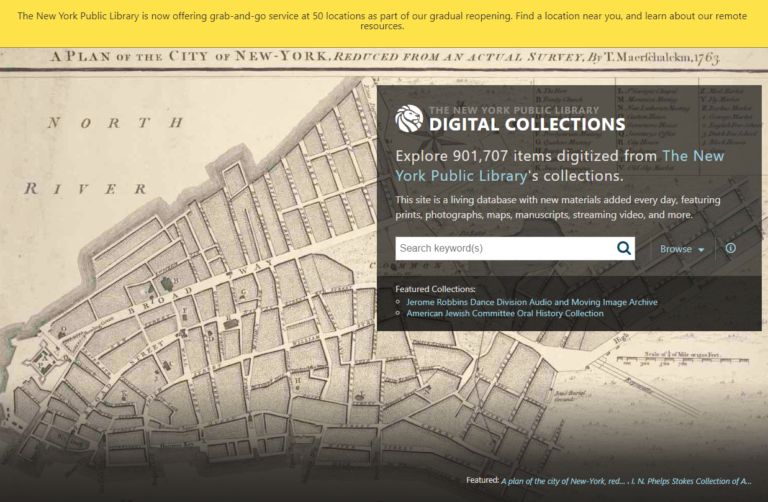This screenshot has height=502, width=768.
Task: Open American Jewish Committee Oral History Collection
Action: [505, 313]
